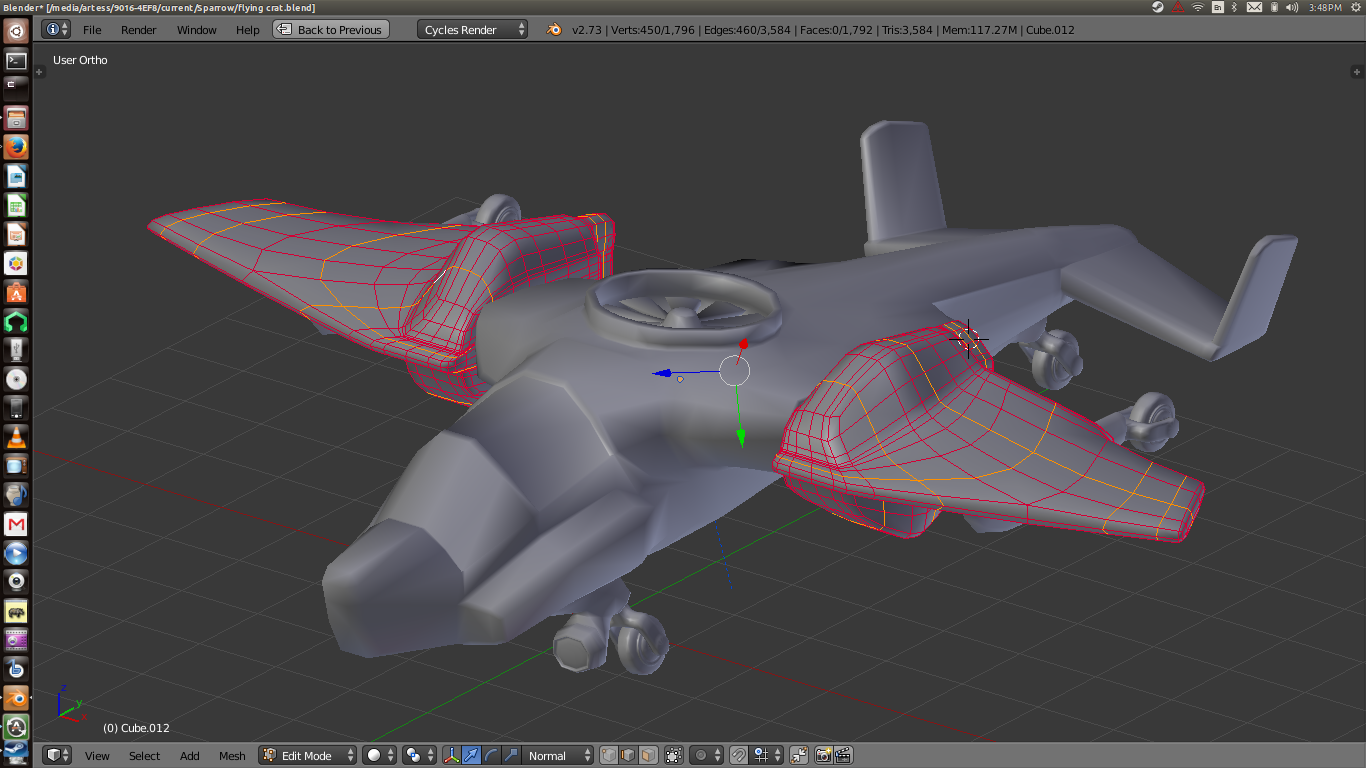Screen dimensions: 1366x768
Task: Open the Normal transform orientation dropdown
Action: (559, 756)
